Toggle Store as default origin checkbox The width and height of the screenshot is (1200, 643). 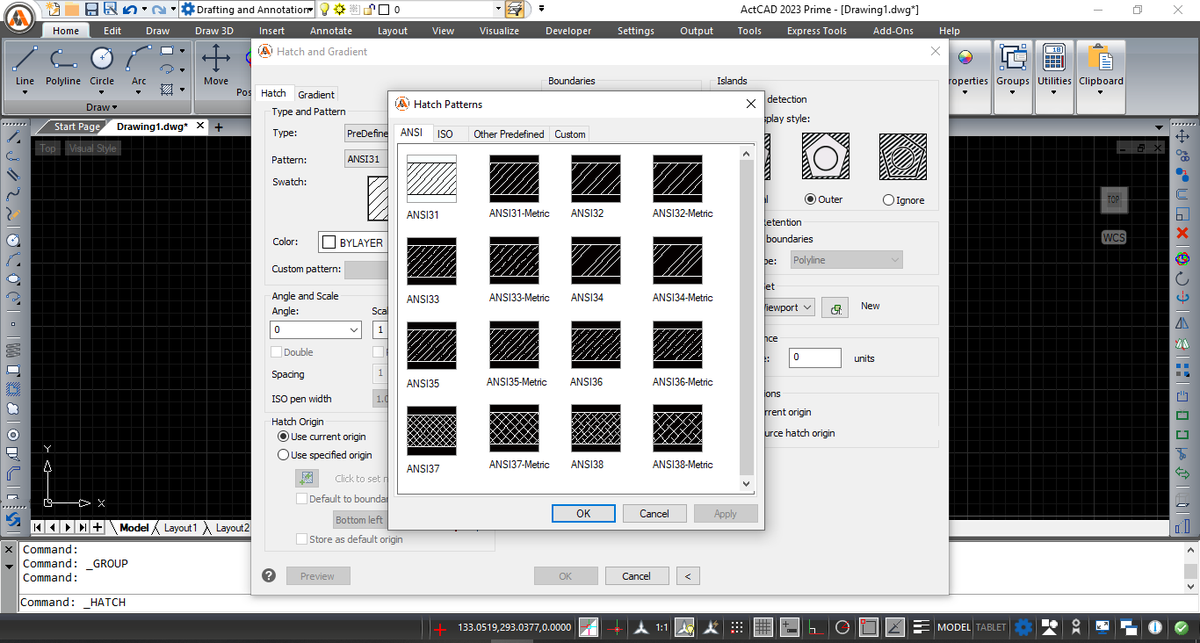tap(302, 540)
